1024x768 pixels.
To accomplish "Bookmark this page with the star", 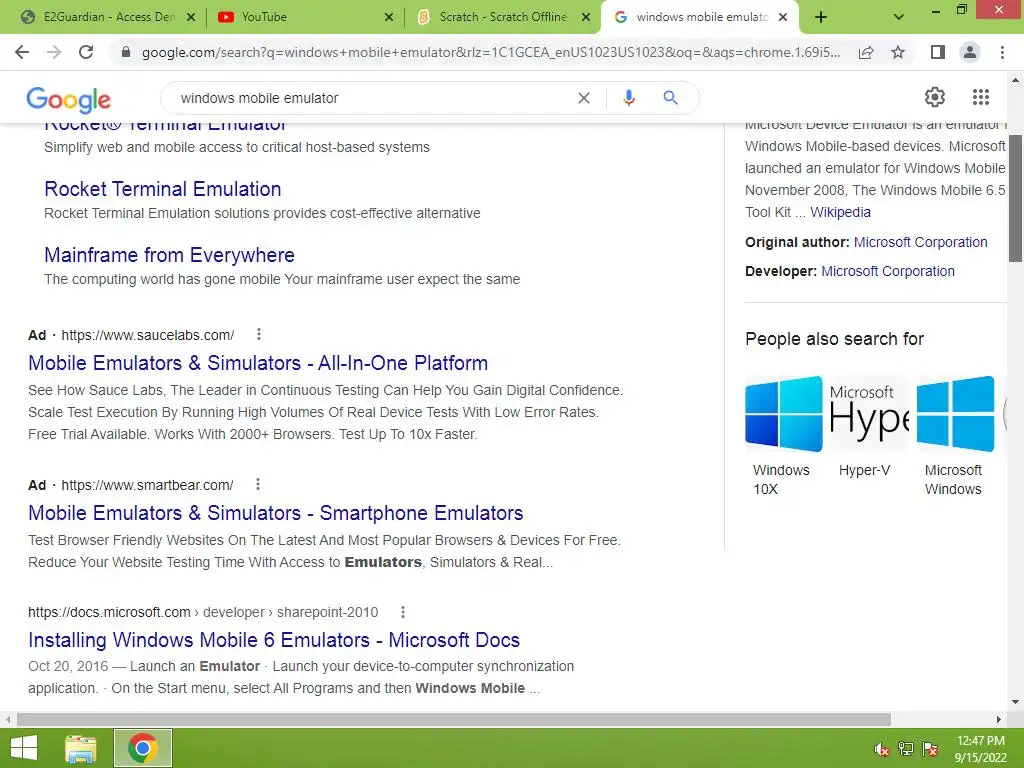I will click(898, 52).
